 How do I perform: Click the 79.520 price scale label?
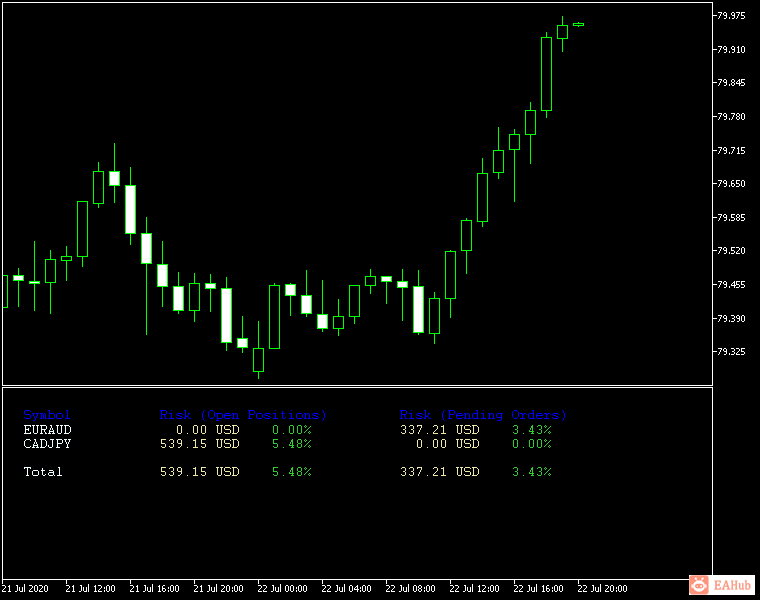point(731,251)
